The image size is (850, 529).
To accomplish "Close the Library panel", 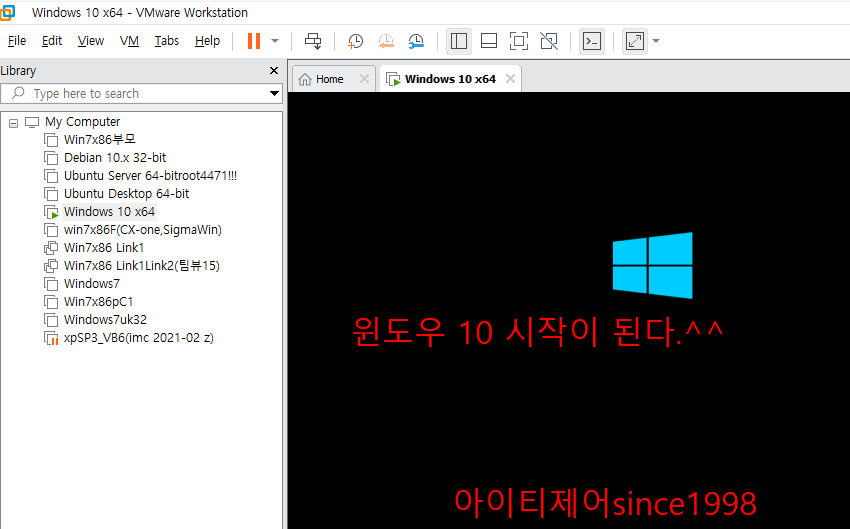I will [x=274, y=70].
